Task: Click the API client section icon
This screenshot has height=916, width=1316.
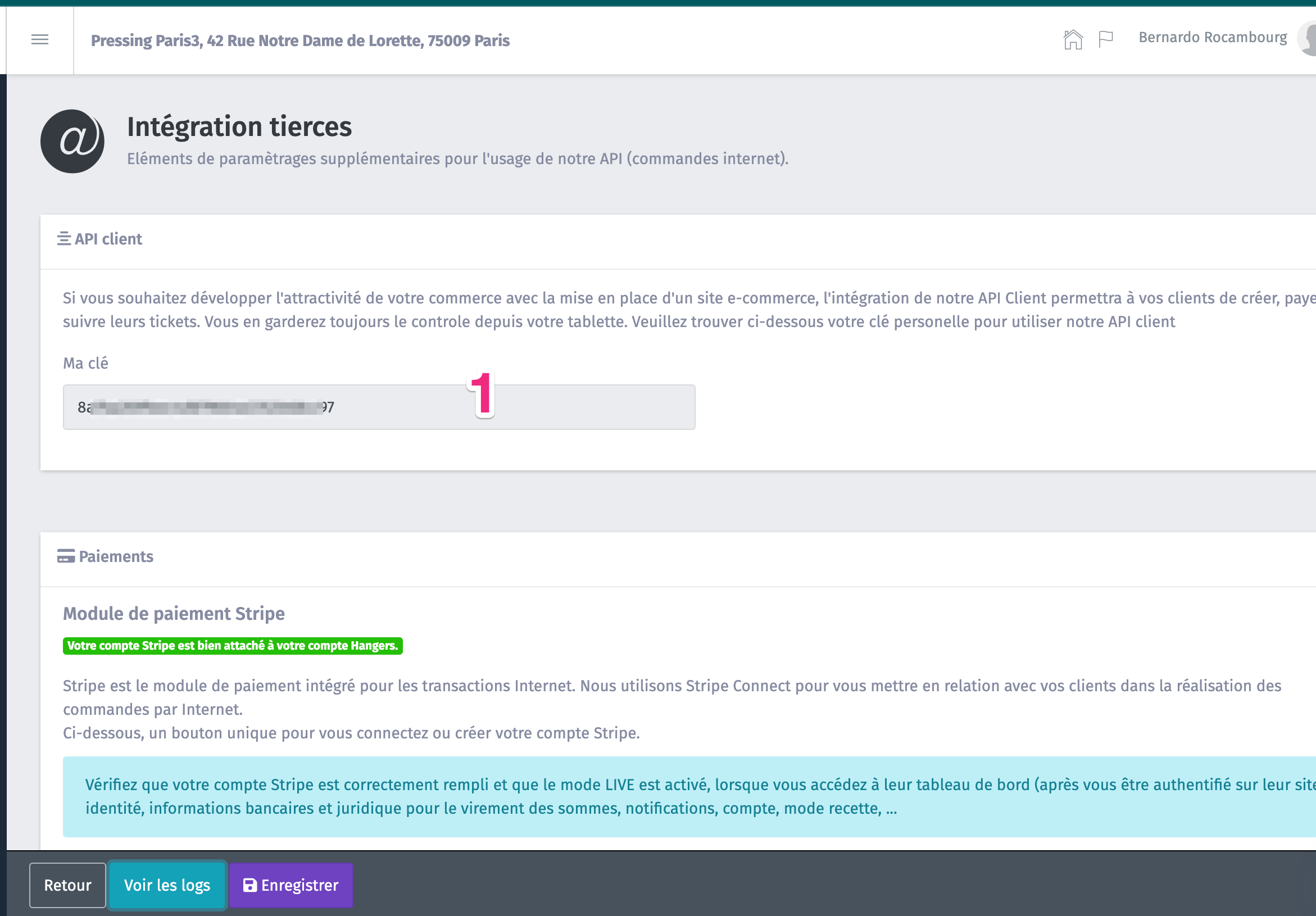Action: 63,238
